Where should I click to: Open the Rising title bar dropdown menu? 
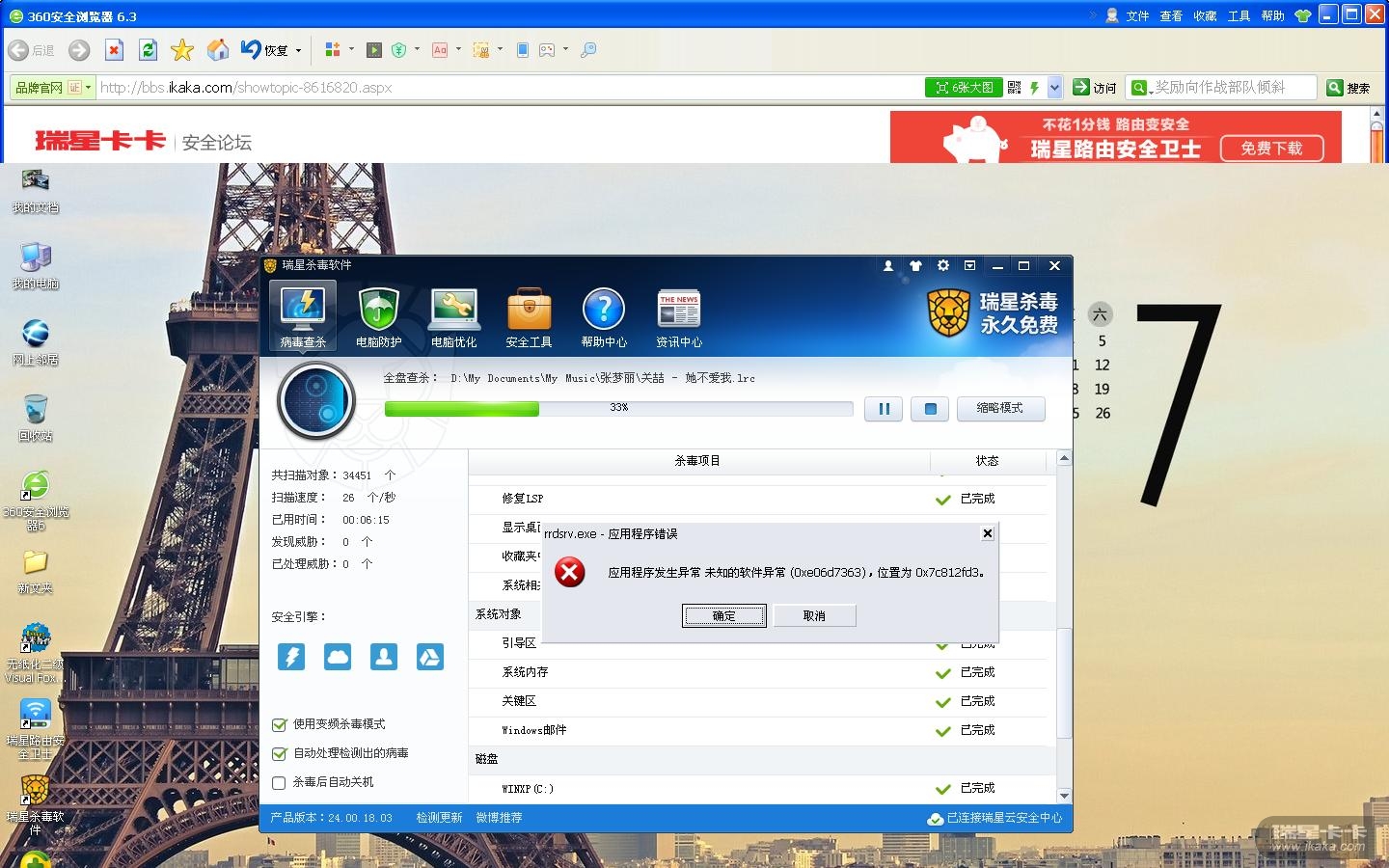970,265
